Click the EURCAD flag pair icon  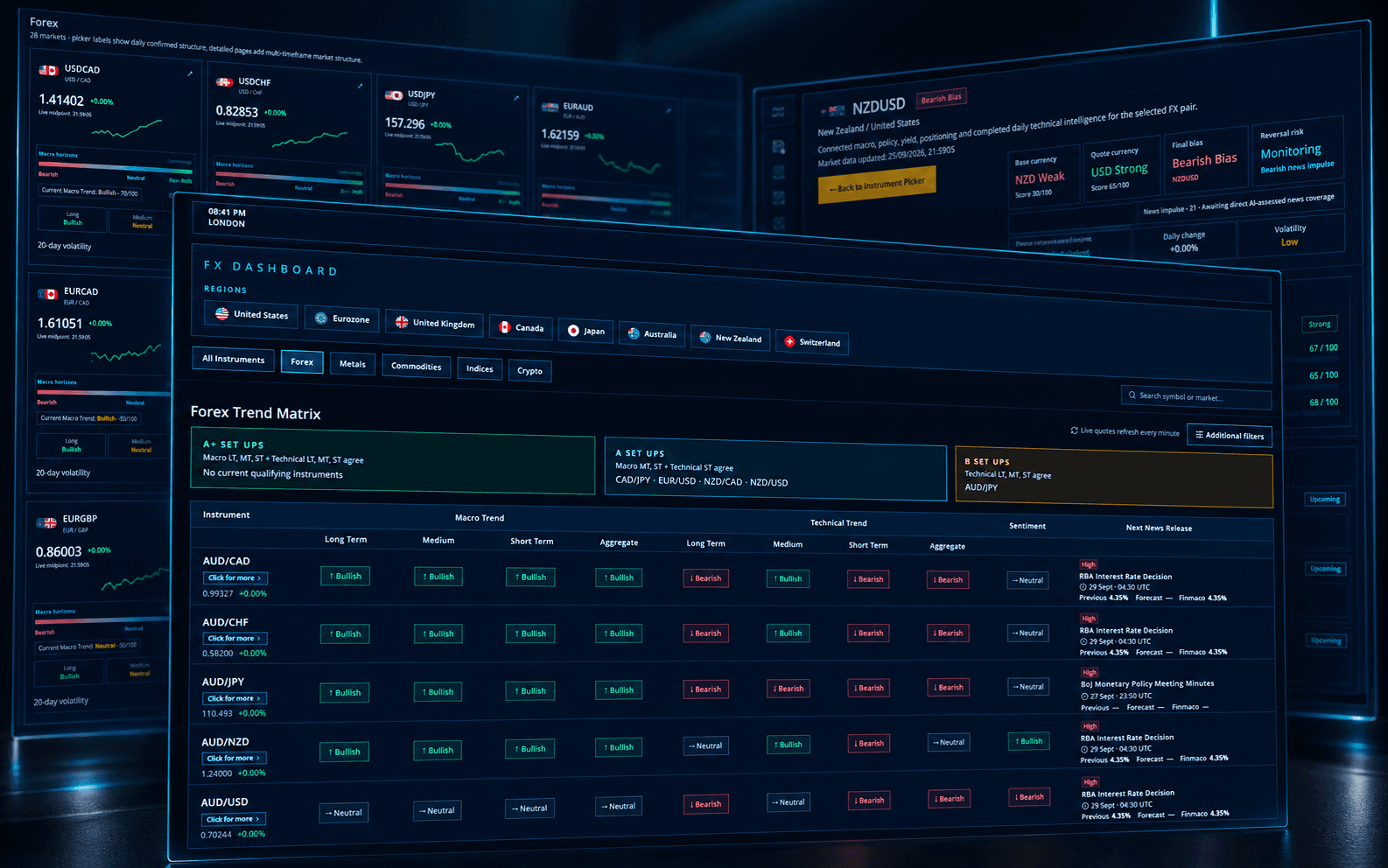tap(47, 294)
